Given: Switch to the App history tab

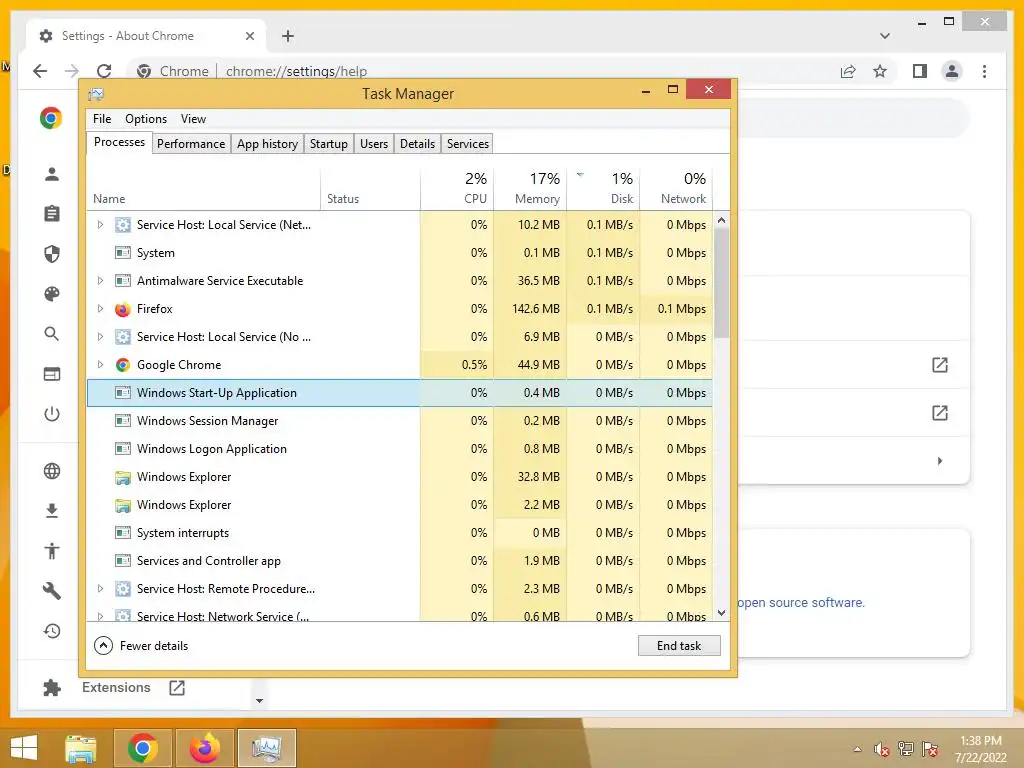Looking at the screenshot, I should coord(267,144).
